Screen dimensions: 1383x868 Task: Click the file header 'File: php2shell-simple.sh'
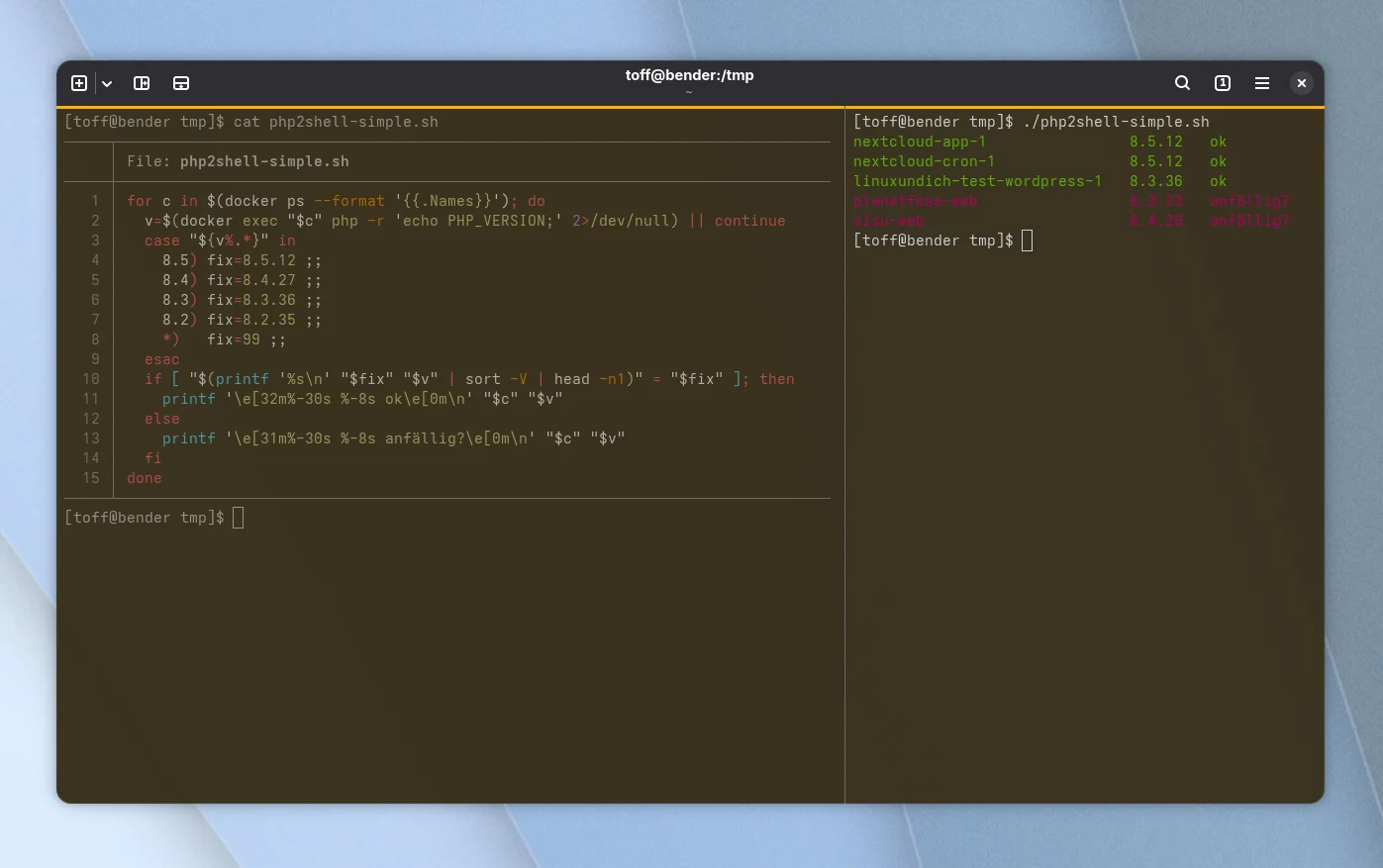tap(238, 161)
